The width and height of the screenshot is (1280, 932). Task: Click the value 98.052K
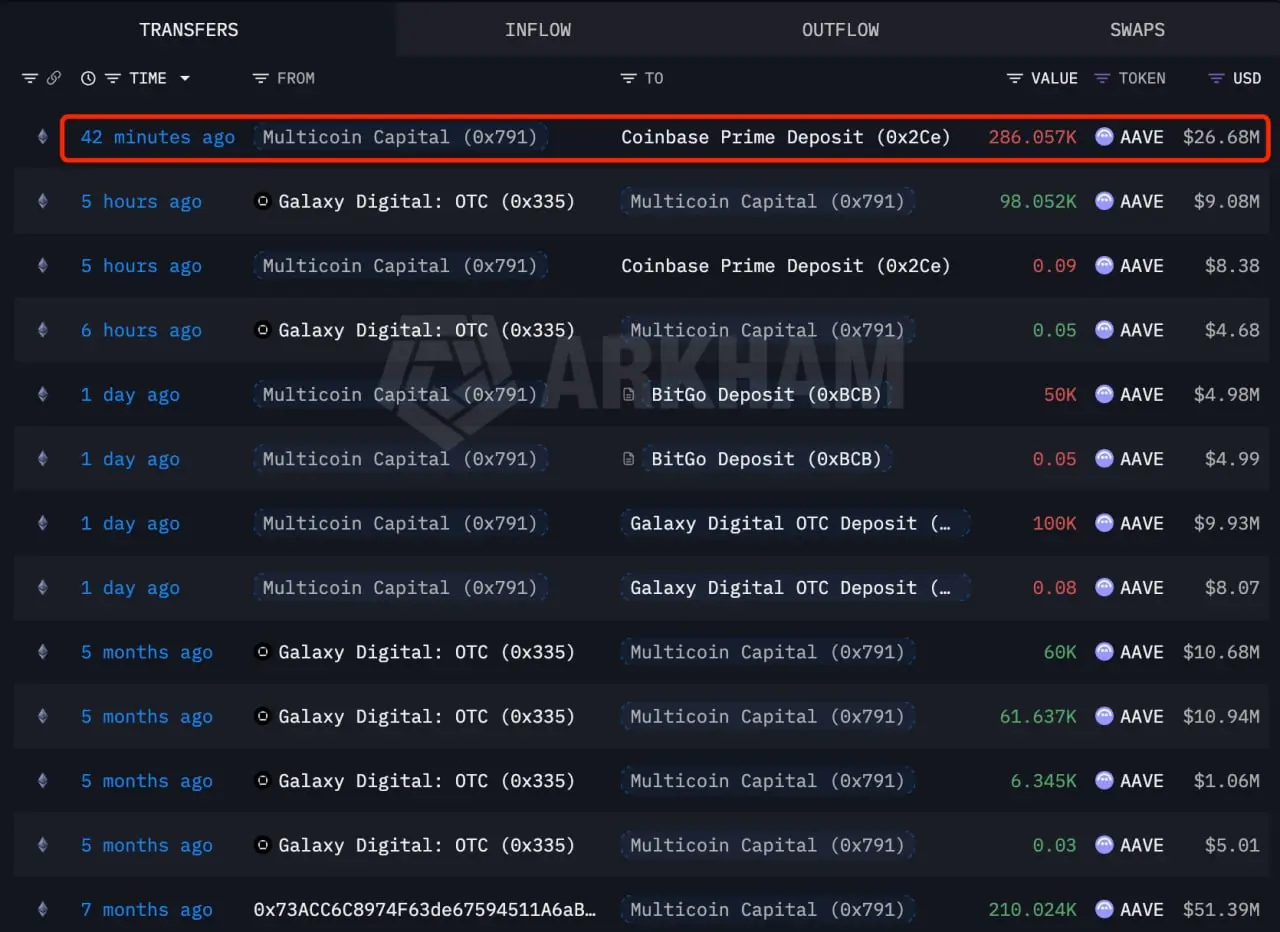pyautogui.click(x=1039, y=201)
